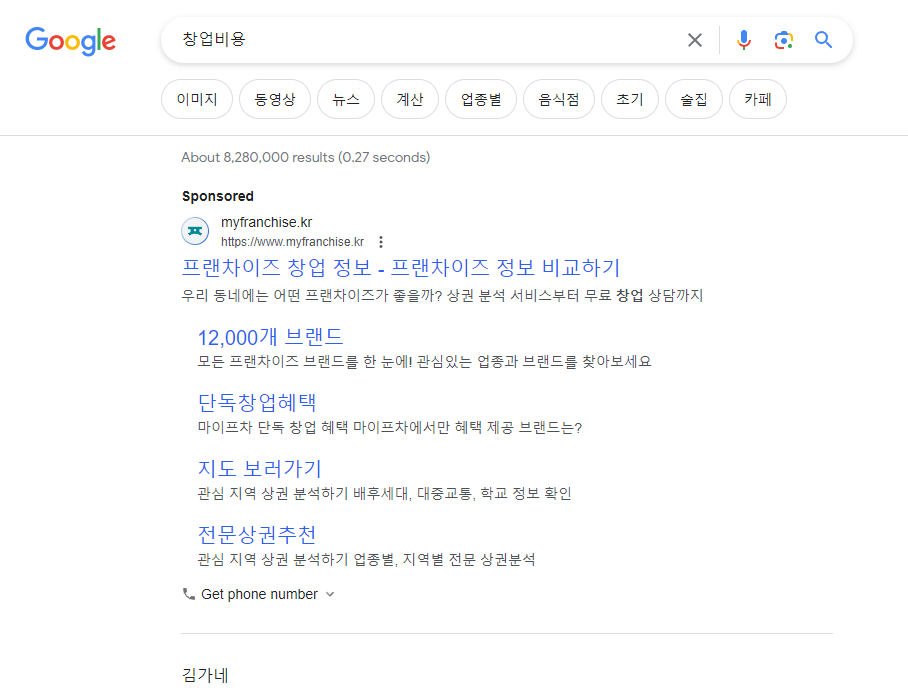
Task: Open the 프랜차이즈 창업 정보 sponsored link
Action: click(x=402, y=266)
